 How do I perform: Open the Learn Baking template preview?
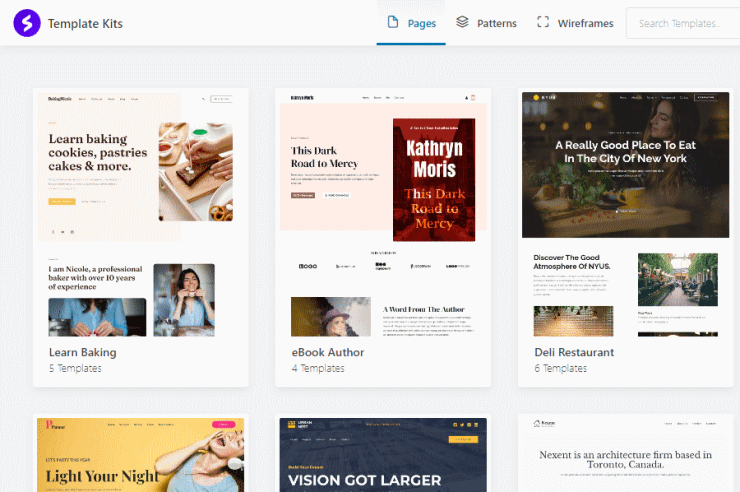click(141, 215)
